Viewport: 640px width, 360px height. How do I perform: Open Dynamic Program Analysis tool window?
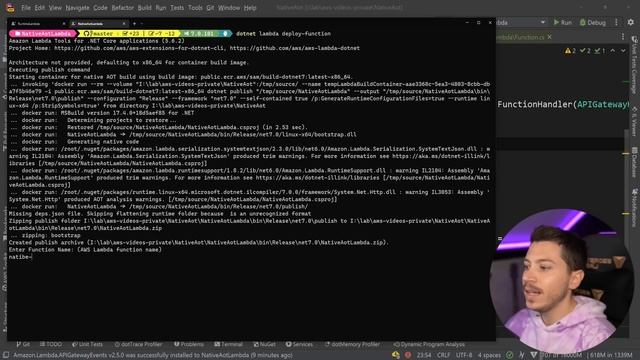[x=429, y=344]
